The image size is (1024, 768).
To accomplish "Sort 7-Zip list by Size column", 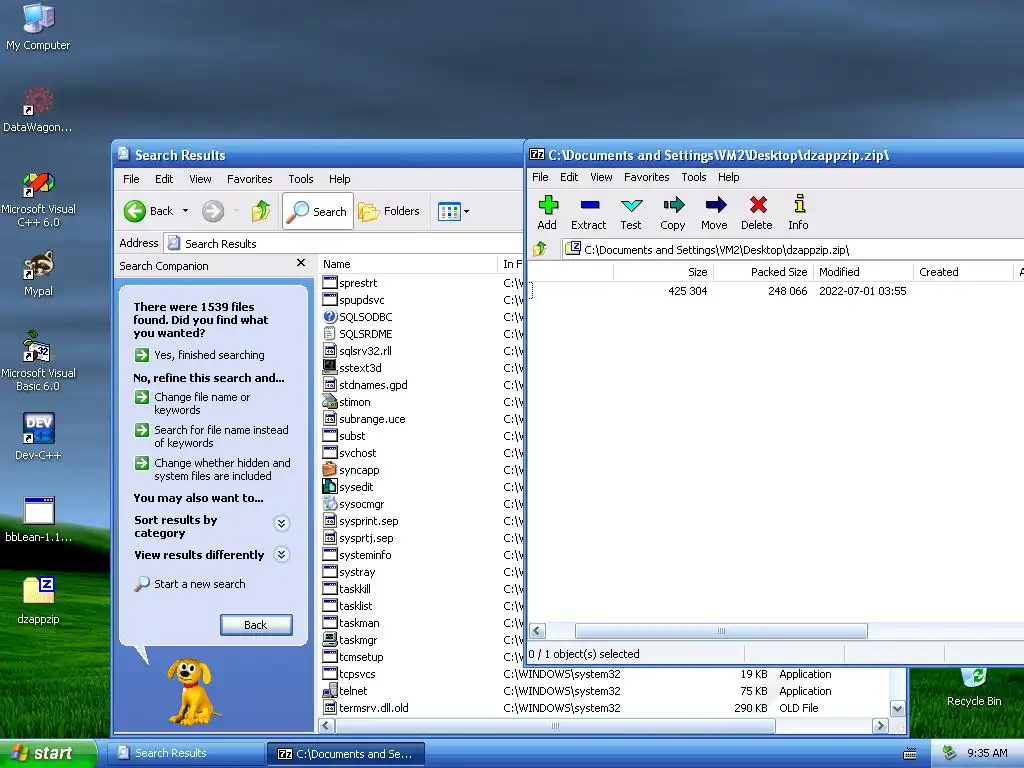I will click(x=663, y=272).
